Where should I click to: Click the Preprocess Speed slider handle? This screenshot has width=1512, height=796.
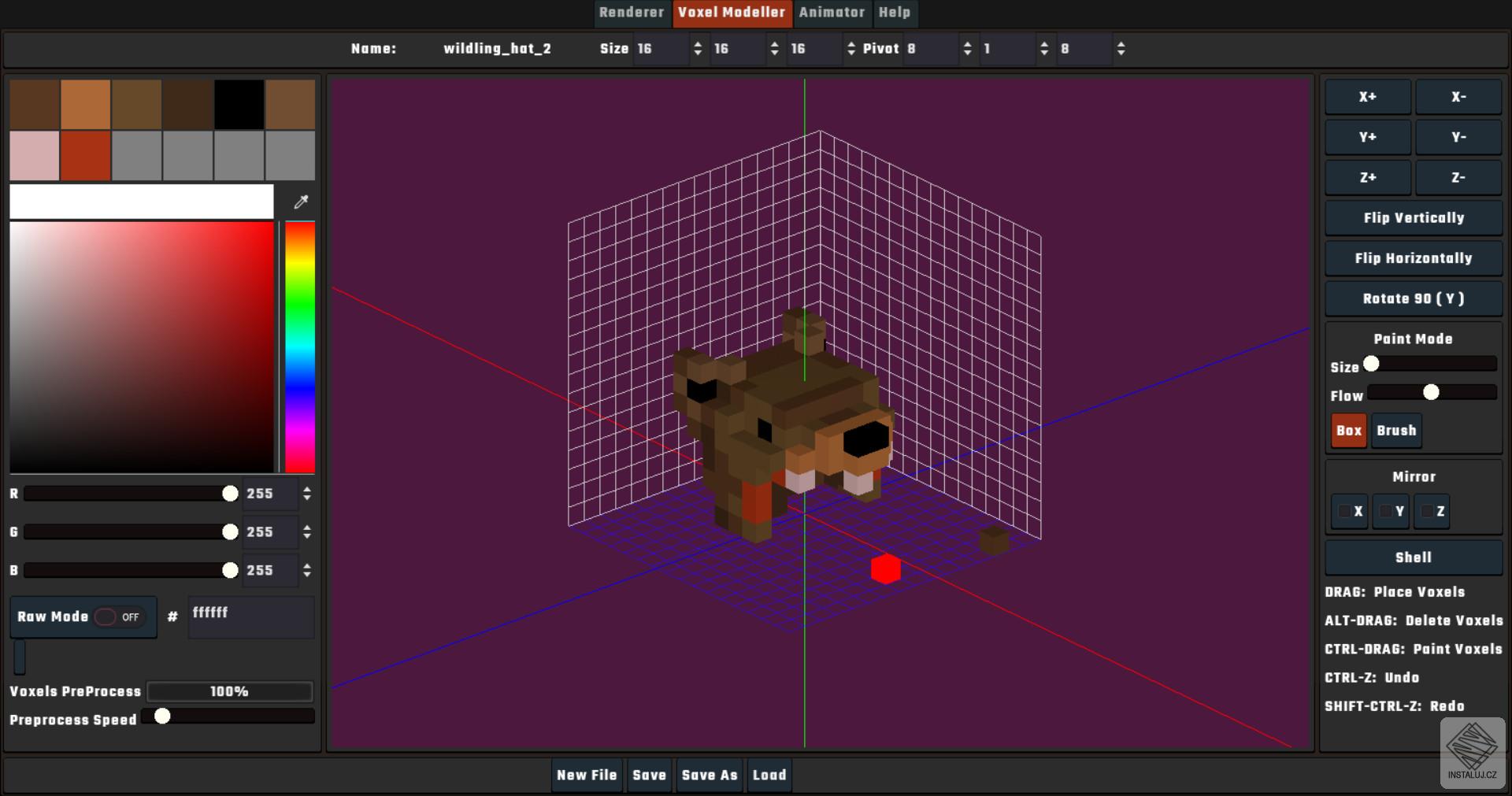point(162,716)
